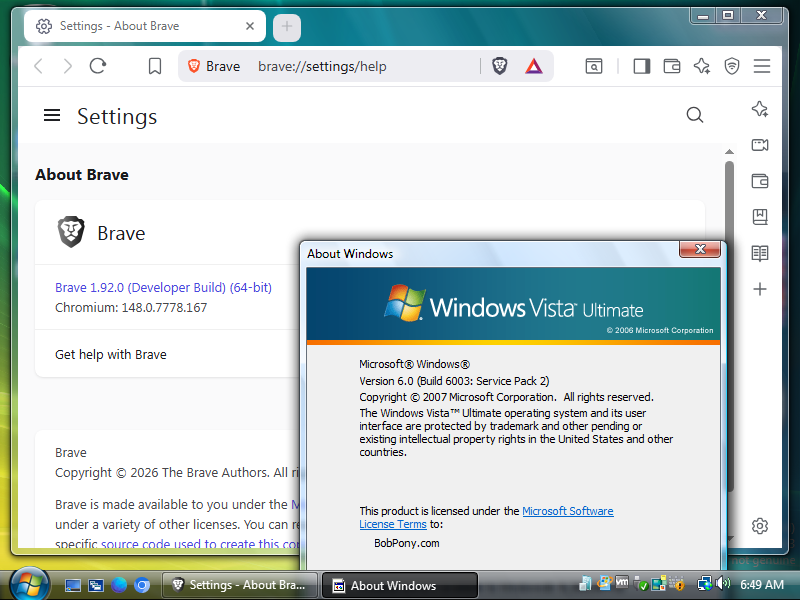The height and width of the screenshot is (600, 800).
Task: Click the Chromium: 148.0.7778.167 version text
Action: [131, 307]
